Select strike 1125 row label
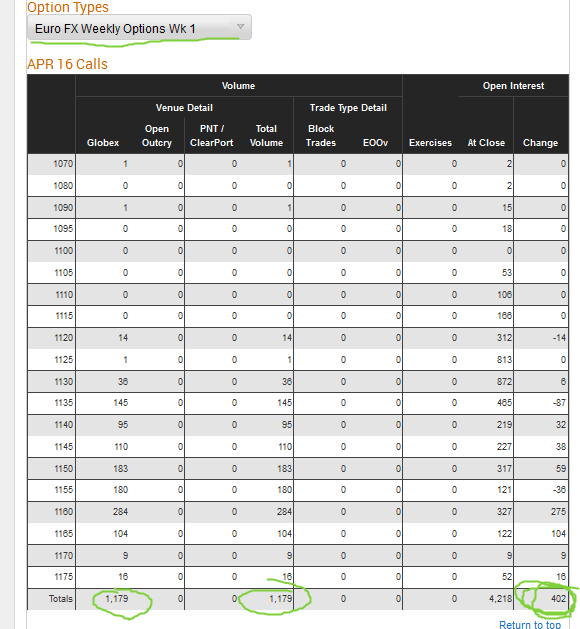The width and height of the screenshot is (580, 629). pyautogui.click(x=63, y=360)
